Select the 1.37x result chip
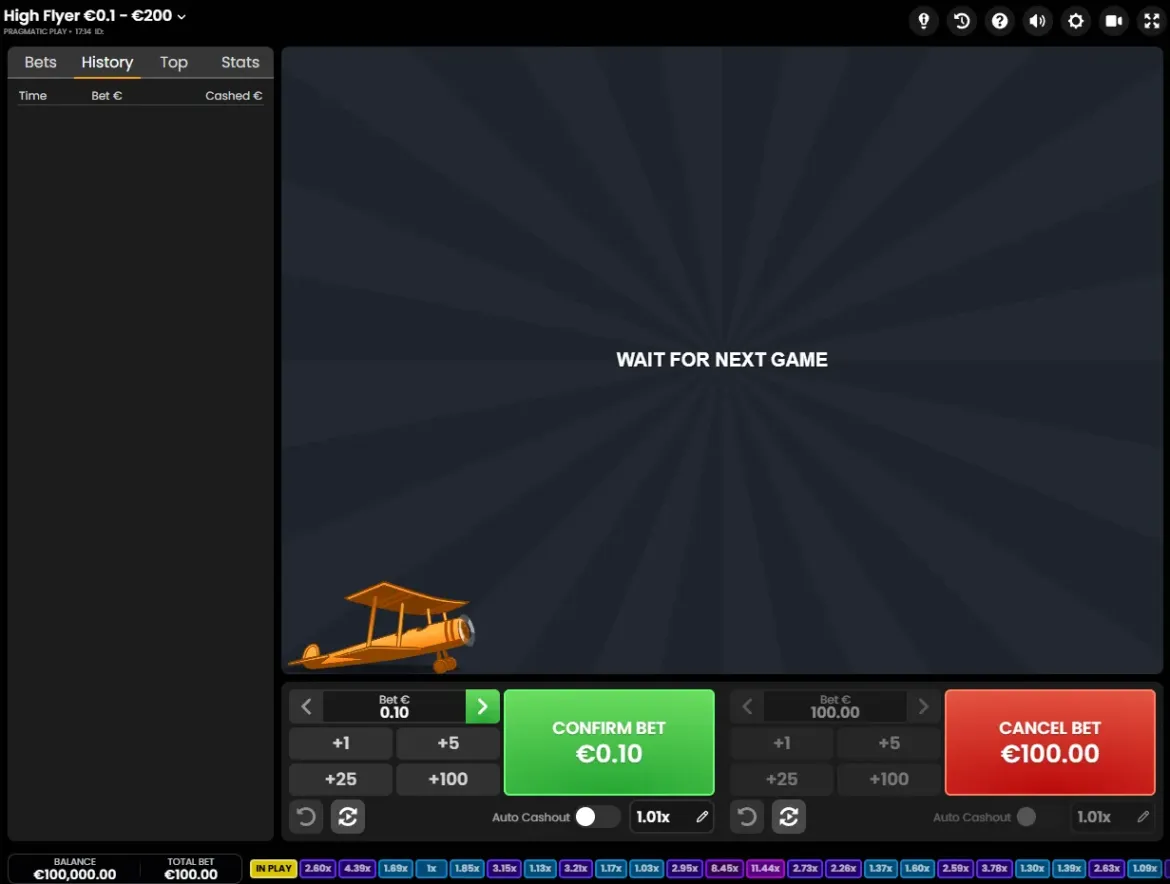 click(x=880, y=868)
